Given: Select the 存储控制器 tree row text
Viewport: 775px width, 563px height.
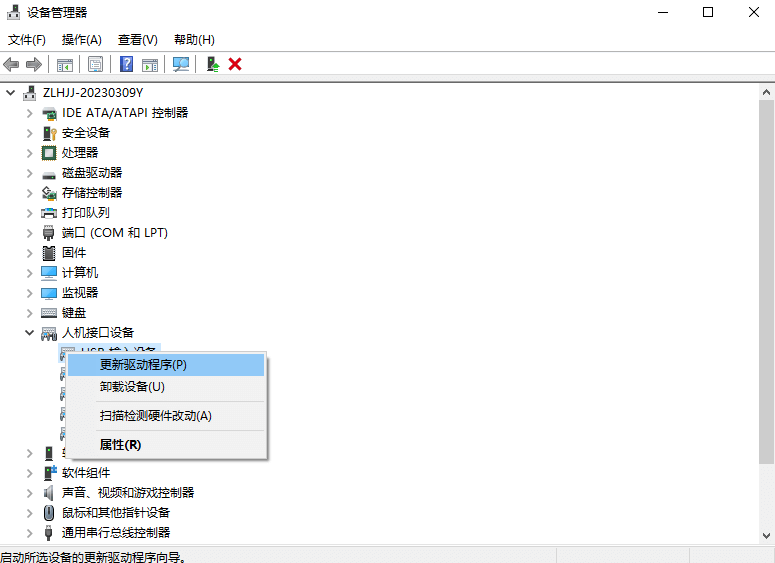Looking at the screenshot, I should pos(92,193).
